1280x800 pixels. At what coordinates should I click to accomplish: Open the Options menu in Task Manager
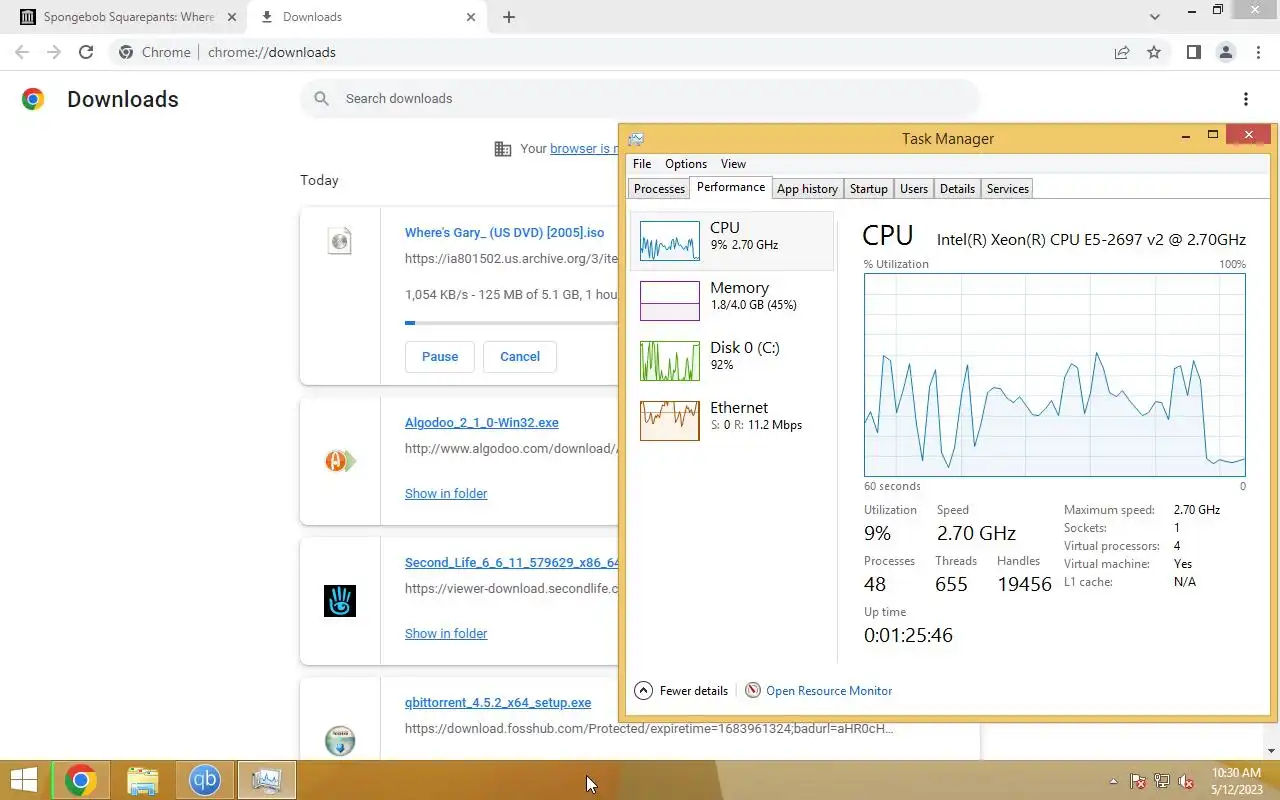point(686,164)
